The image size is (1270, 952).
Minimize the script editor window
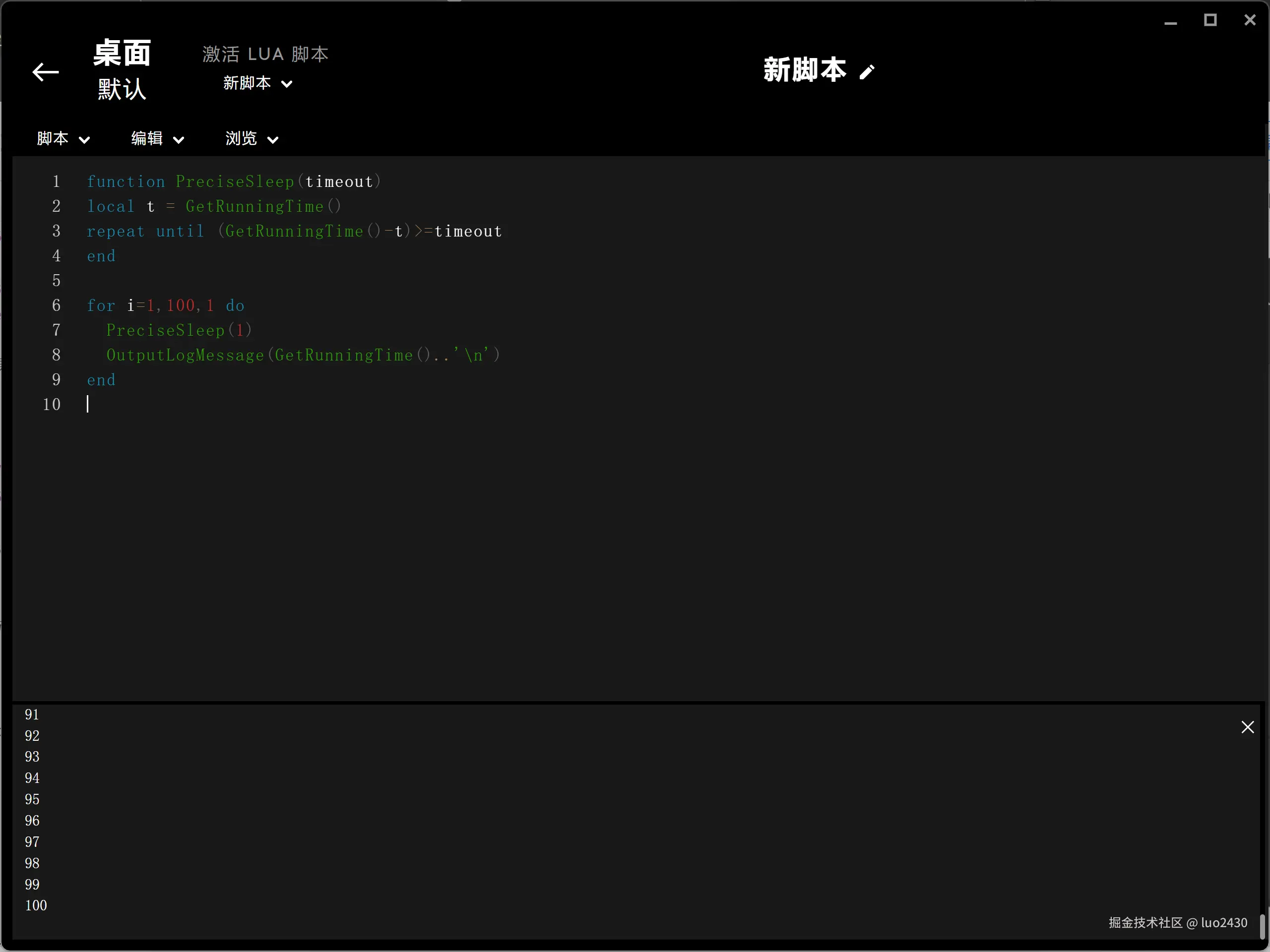pyautogui.click(x=1171, y=22)
